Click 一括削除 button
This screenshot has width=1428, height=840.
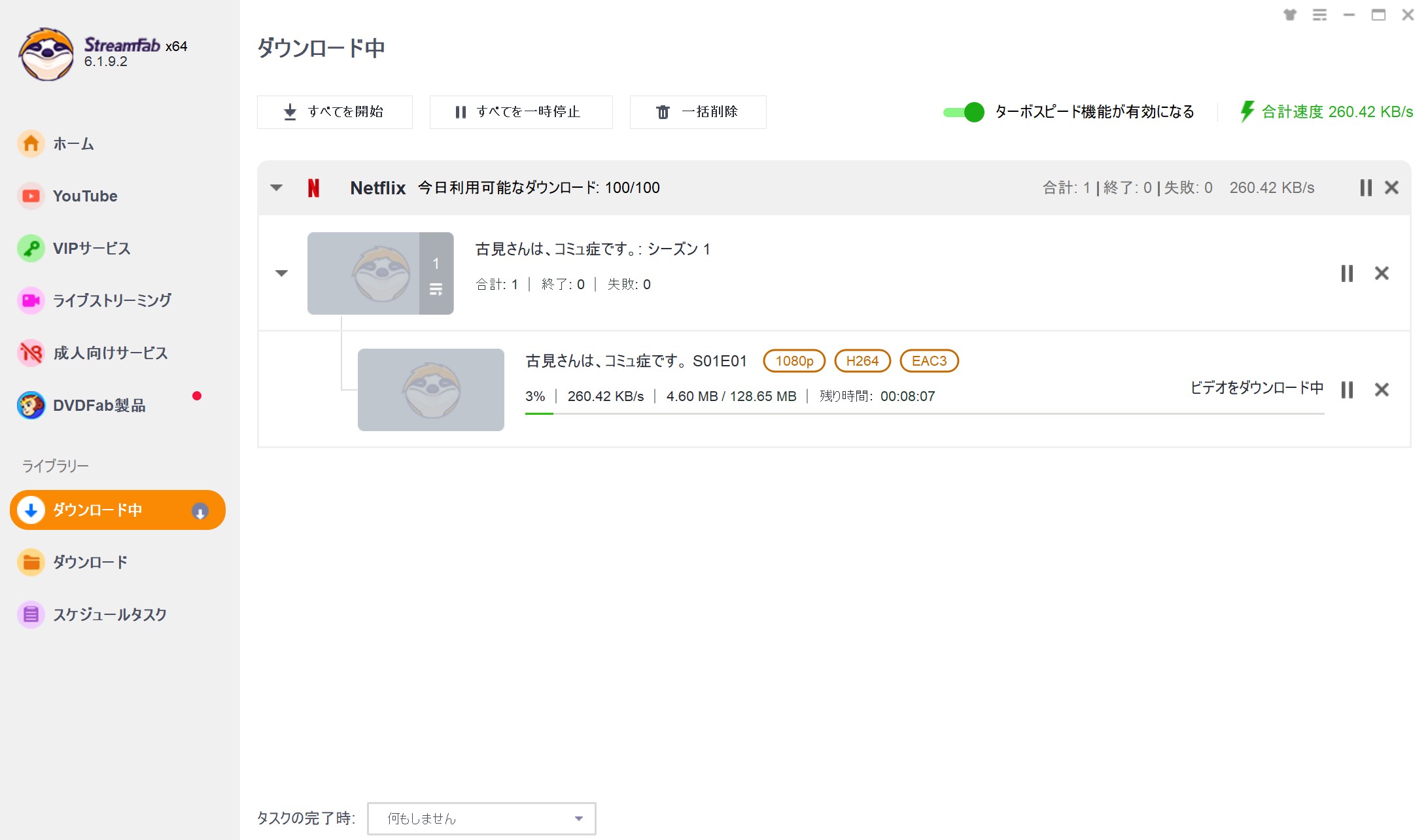click(x=697, y=112)
